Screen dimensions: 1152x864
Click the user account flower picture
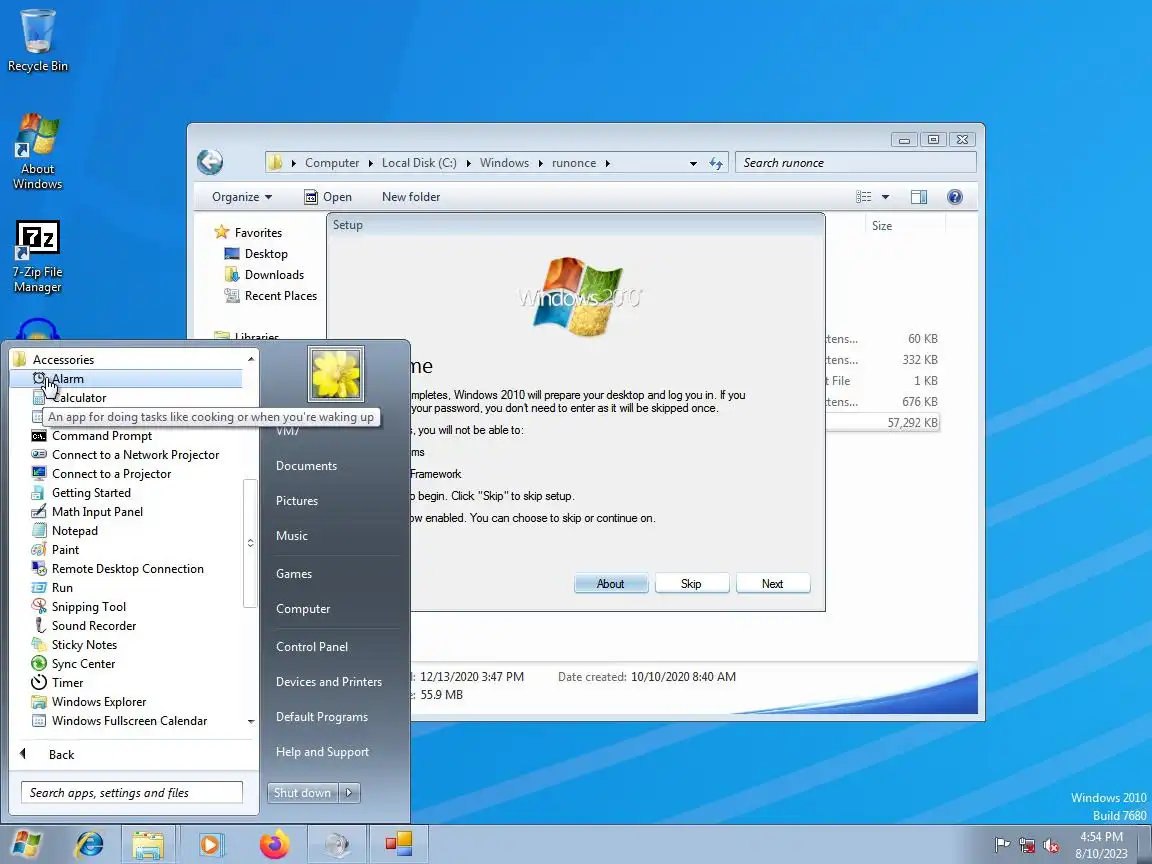pos(336,374)
